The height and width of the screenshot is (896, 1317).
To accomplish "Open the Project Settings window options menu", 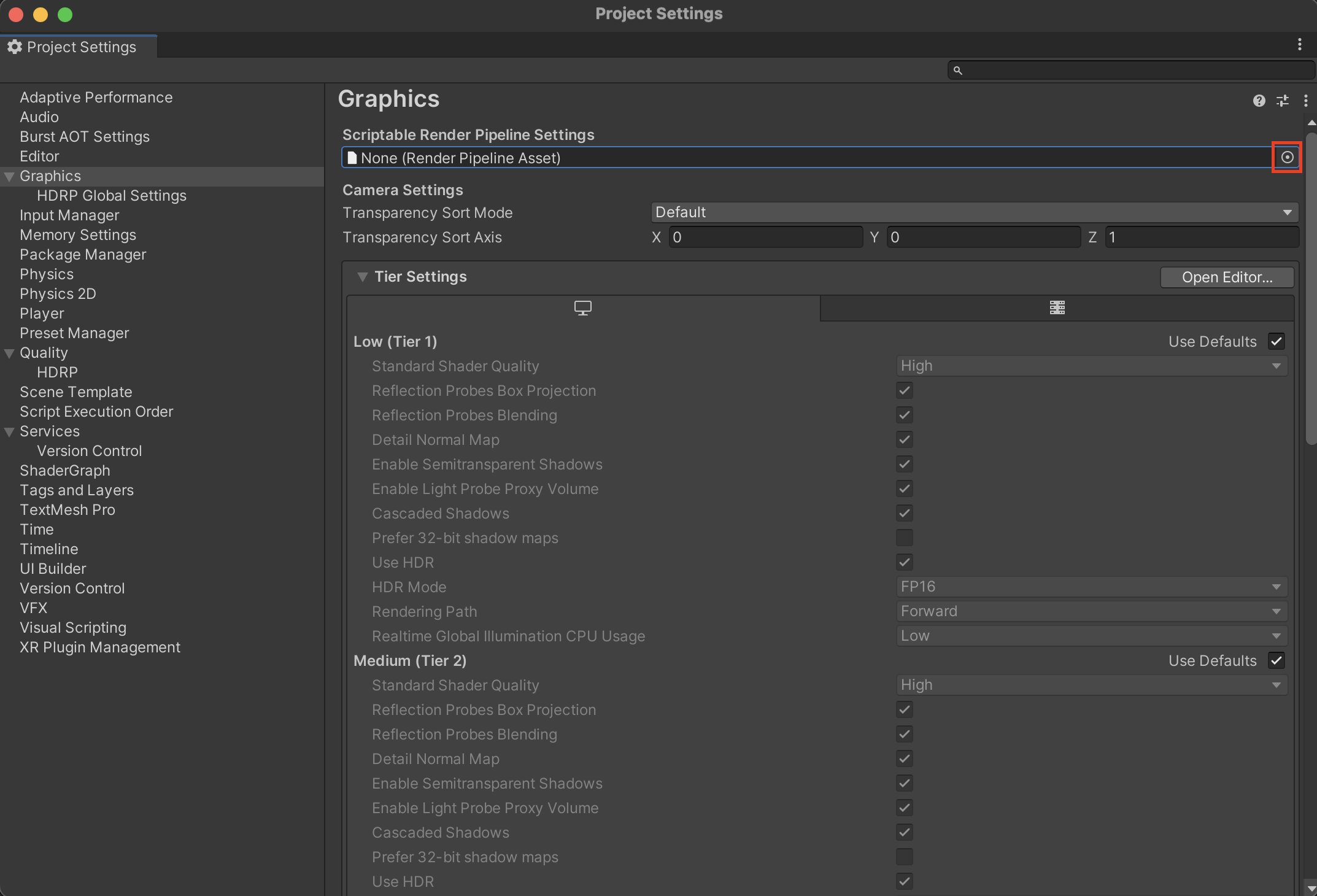I will tap(1299, 44).
